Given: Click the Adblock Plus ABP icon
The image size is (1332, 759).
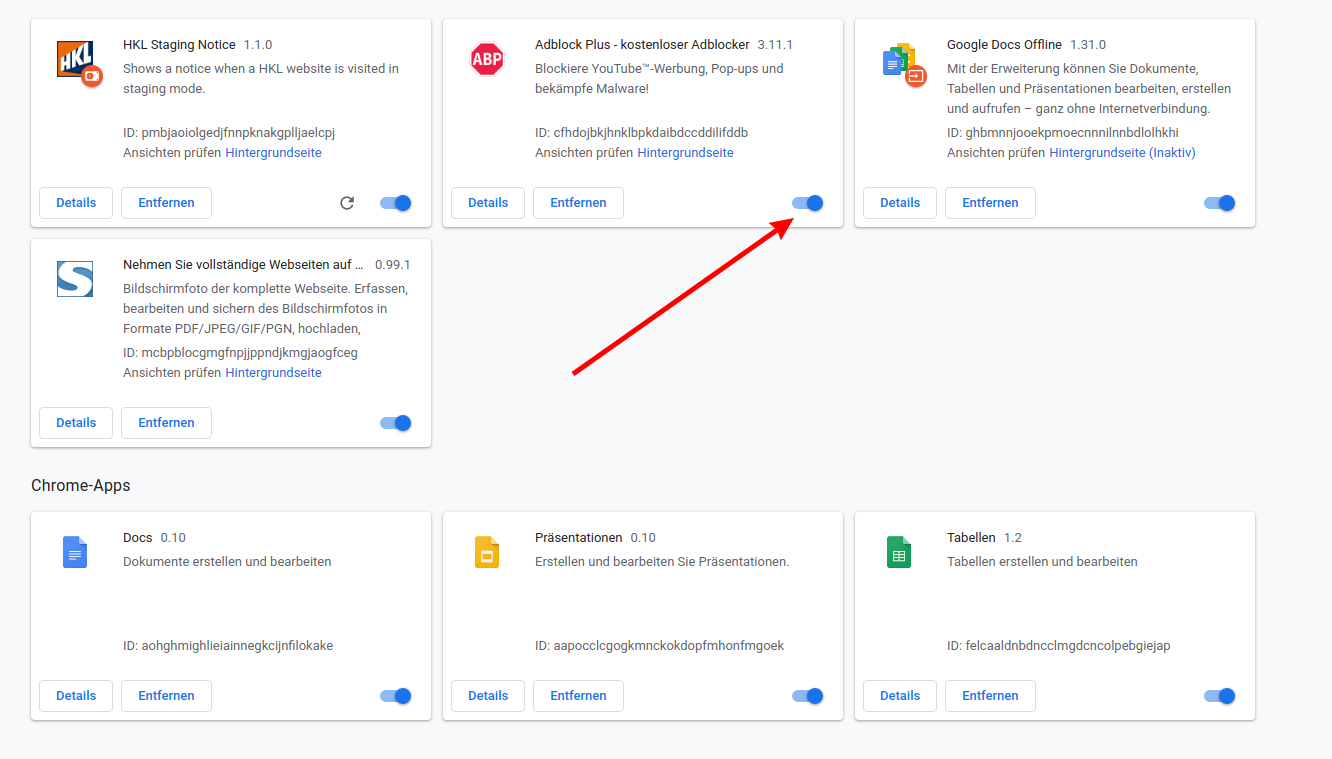Looking at the screenshot, I should point(487,59).
